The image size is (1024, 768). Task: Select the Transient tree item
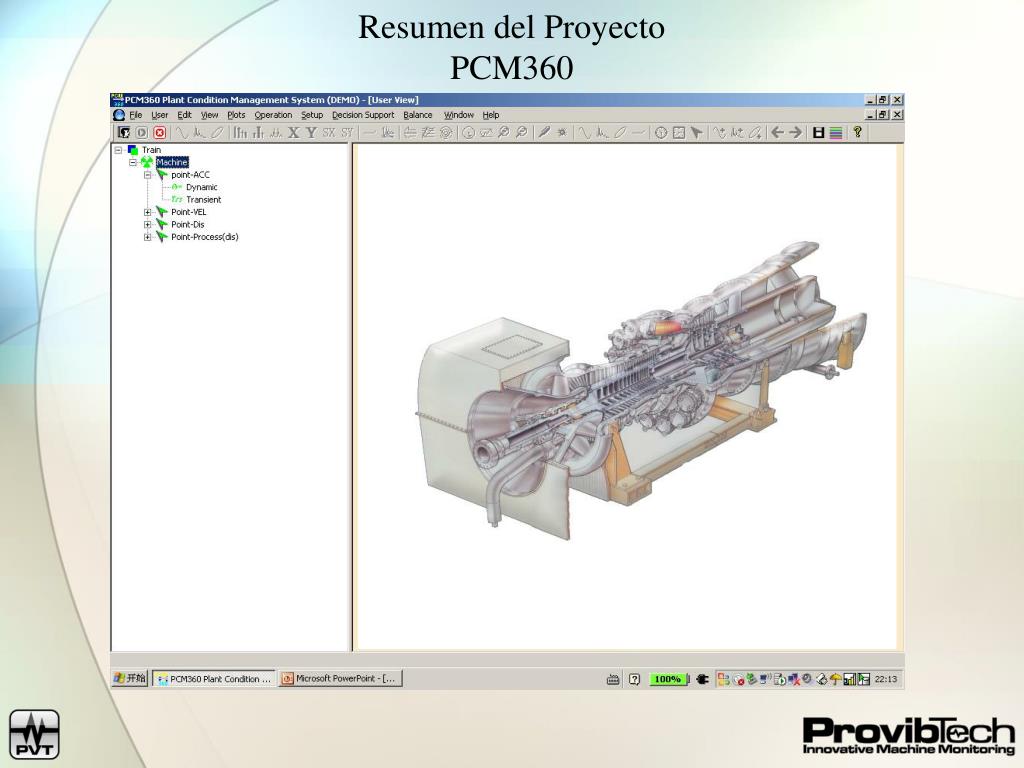pos(203,200)
